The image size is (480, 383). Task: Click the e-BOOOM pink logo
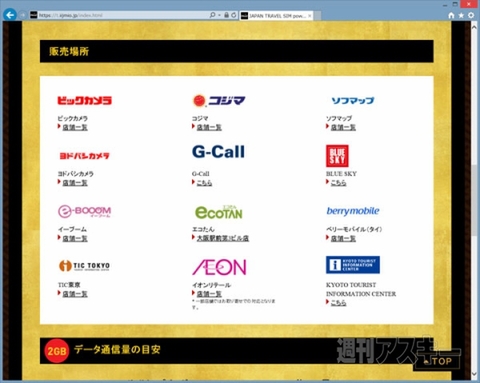(x=84, y=211)
